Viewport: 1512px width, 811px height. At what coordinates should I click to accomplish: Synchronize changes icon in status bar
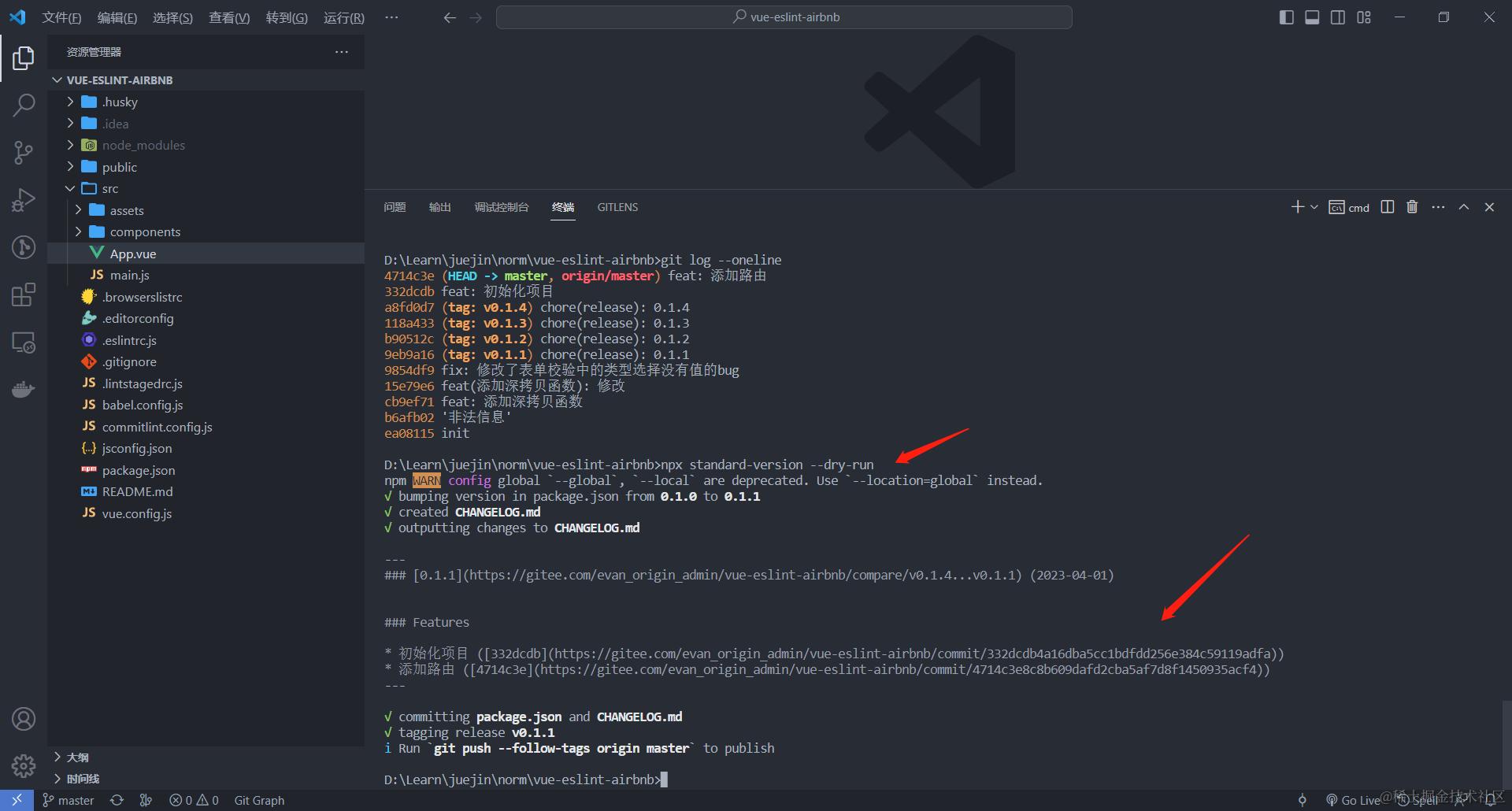[x=117, y=800]
